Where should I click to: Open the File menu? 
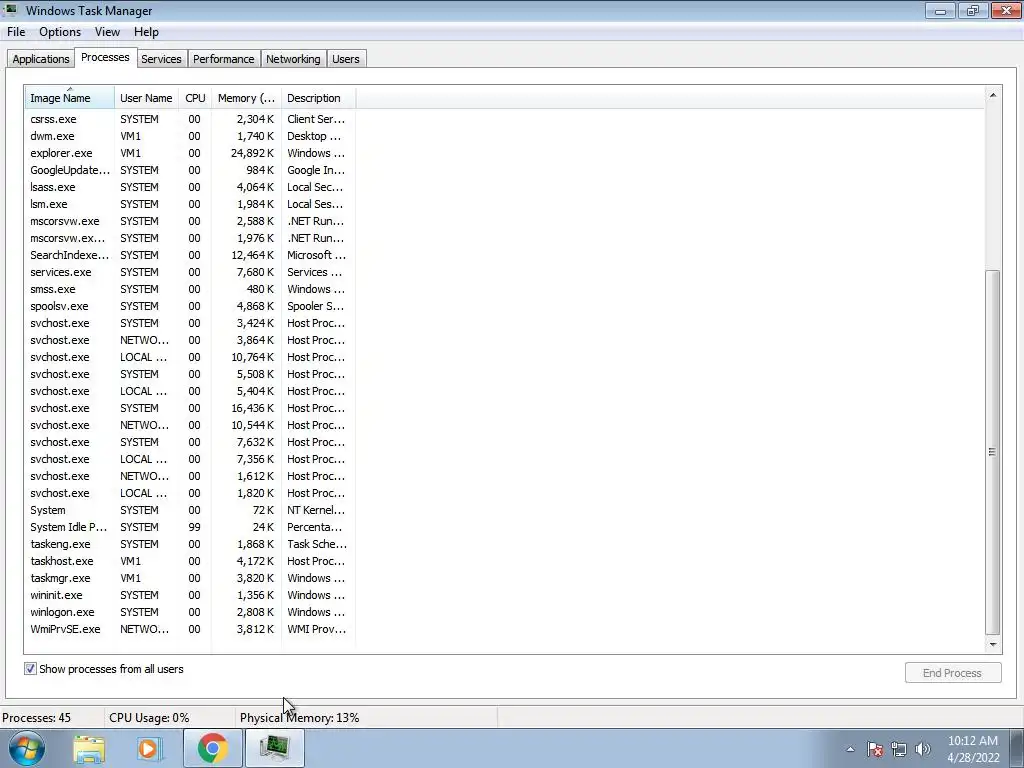[x=16, y=32]
